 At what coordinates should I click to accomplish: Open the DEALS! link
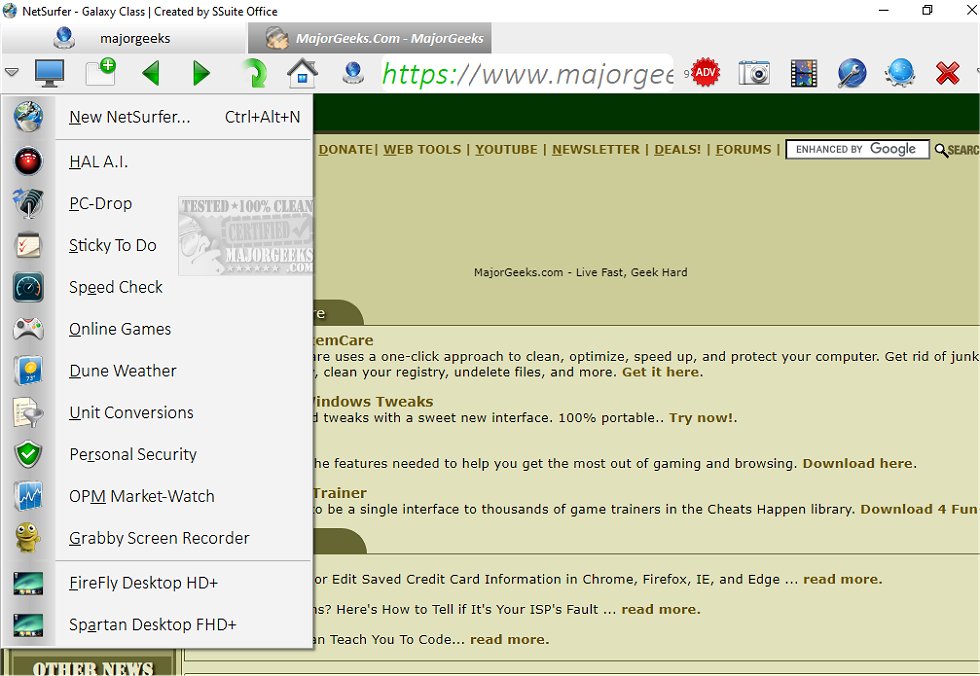(x=678, y=149)
